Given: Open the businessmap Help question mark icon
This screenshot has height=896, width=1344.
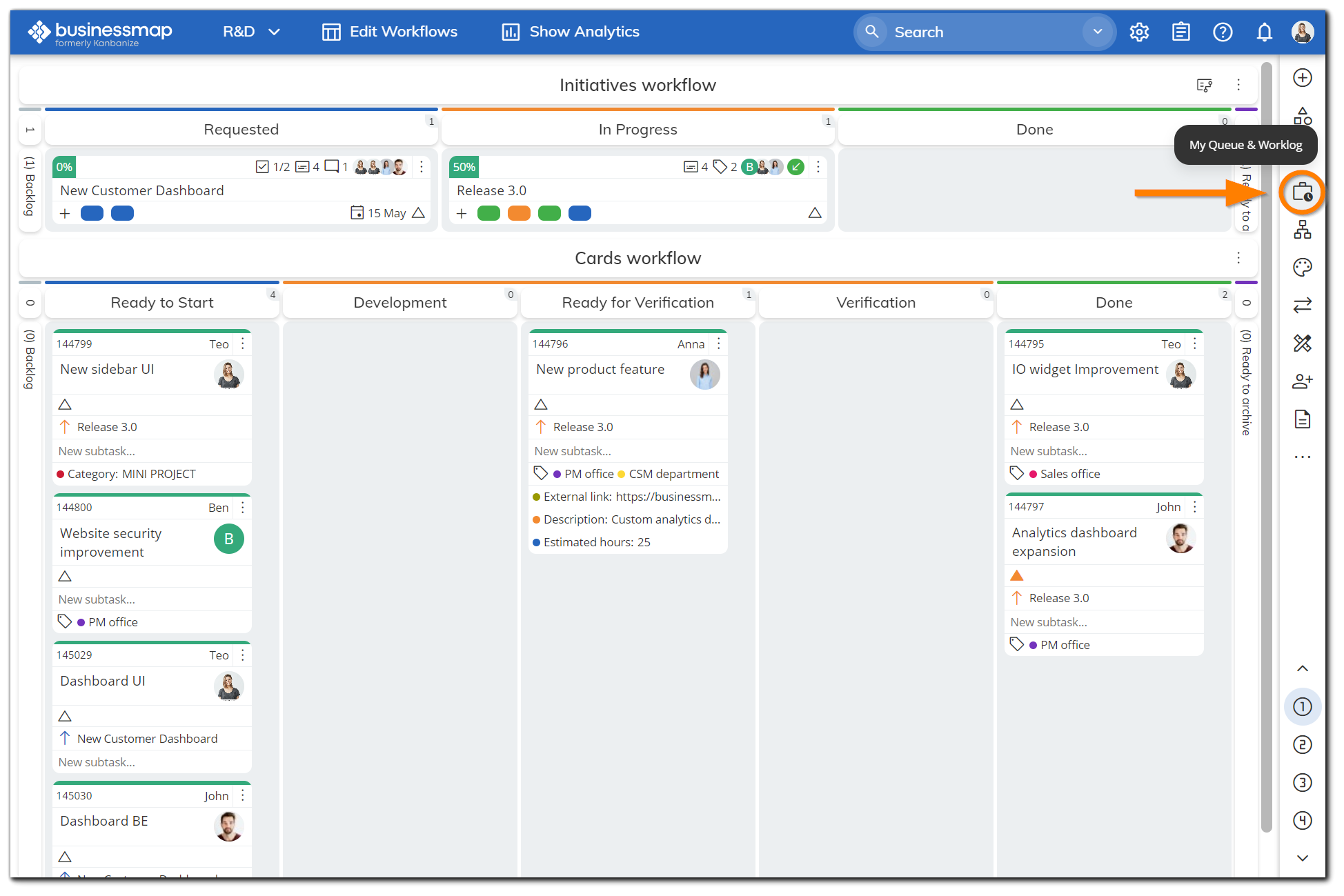Looking at the screenshot, I should pos(1223,32).
